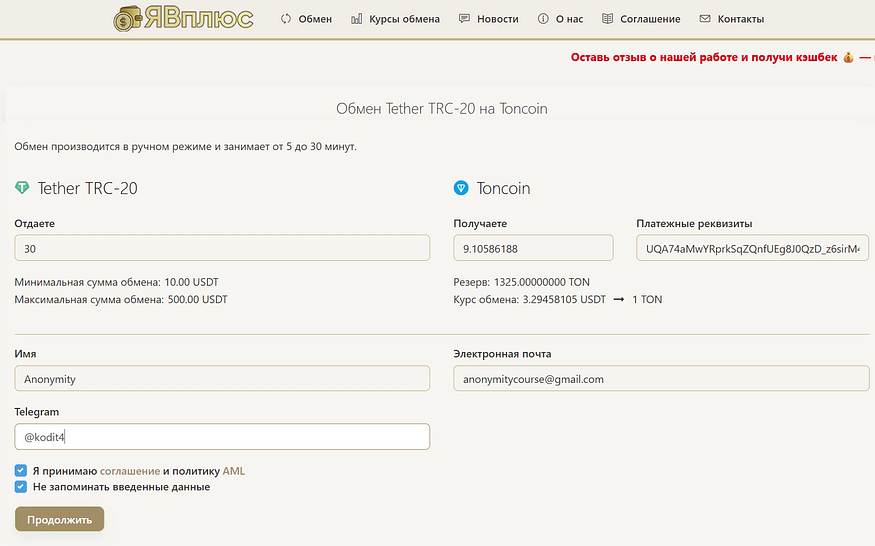
Task: Open the Курсы обмена menu item
Action: coord(405,19)
